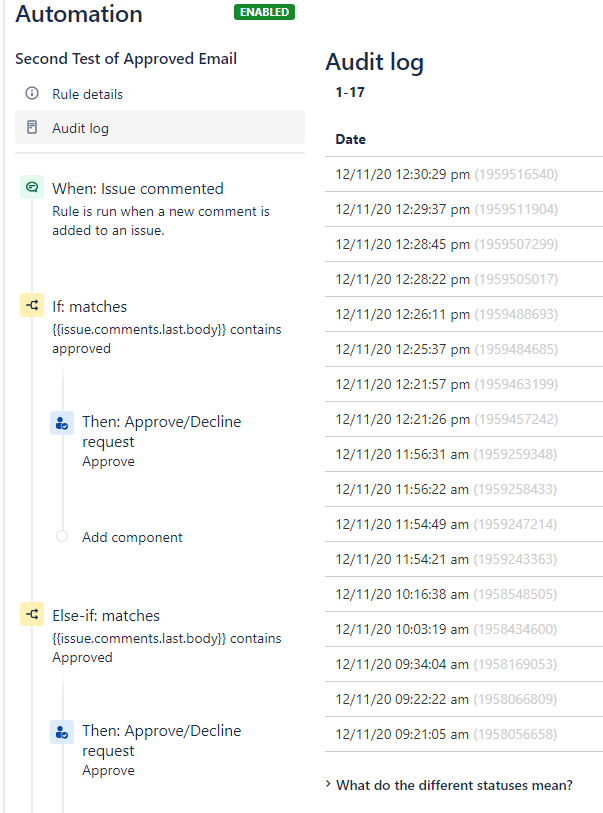
Task: Click the 'Else-if: matches' branch icon
Action: coord(32,615)
